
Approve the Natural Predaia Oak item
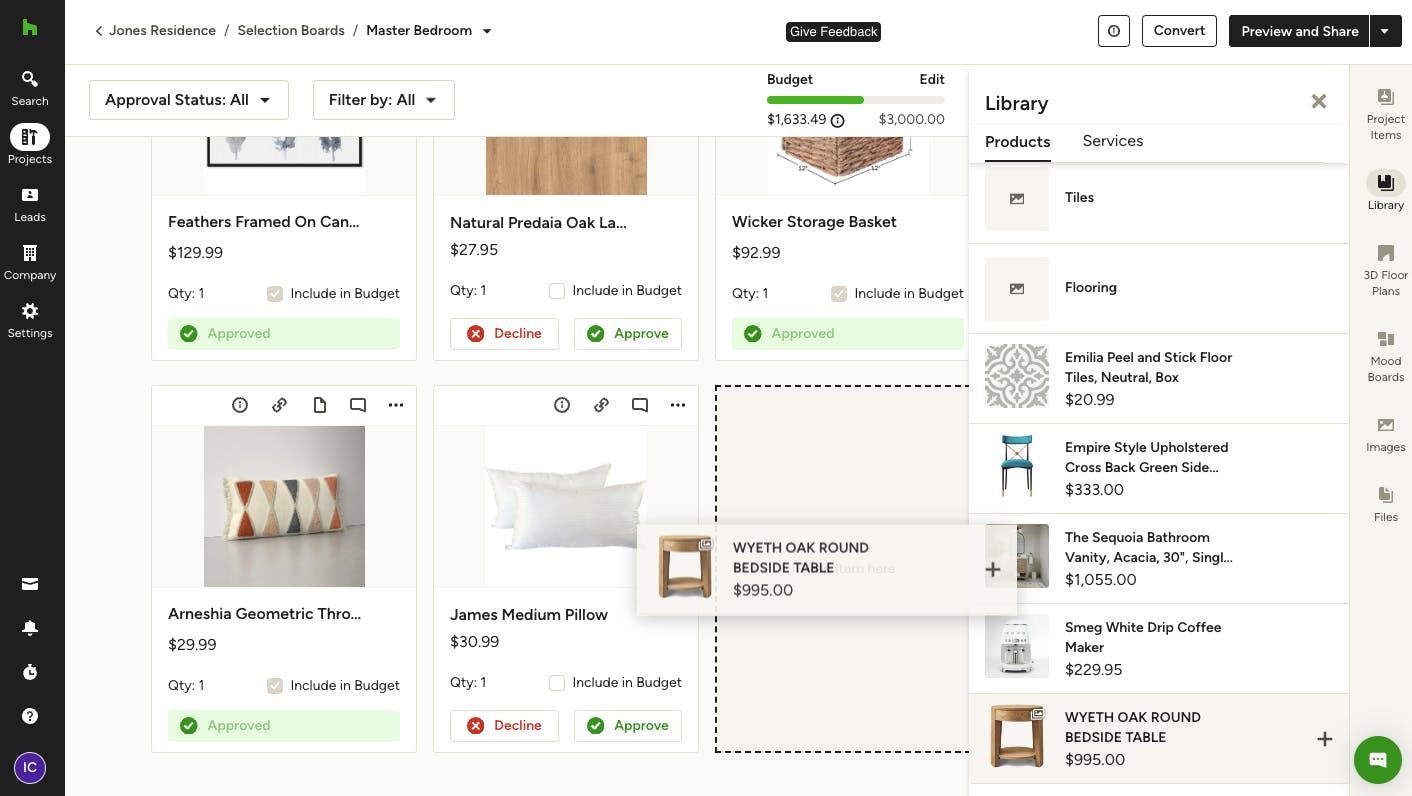click(628, 333)
